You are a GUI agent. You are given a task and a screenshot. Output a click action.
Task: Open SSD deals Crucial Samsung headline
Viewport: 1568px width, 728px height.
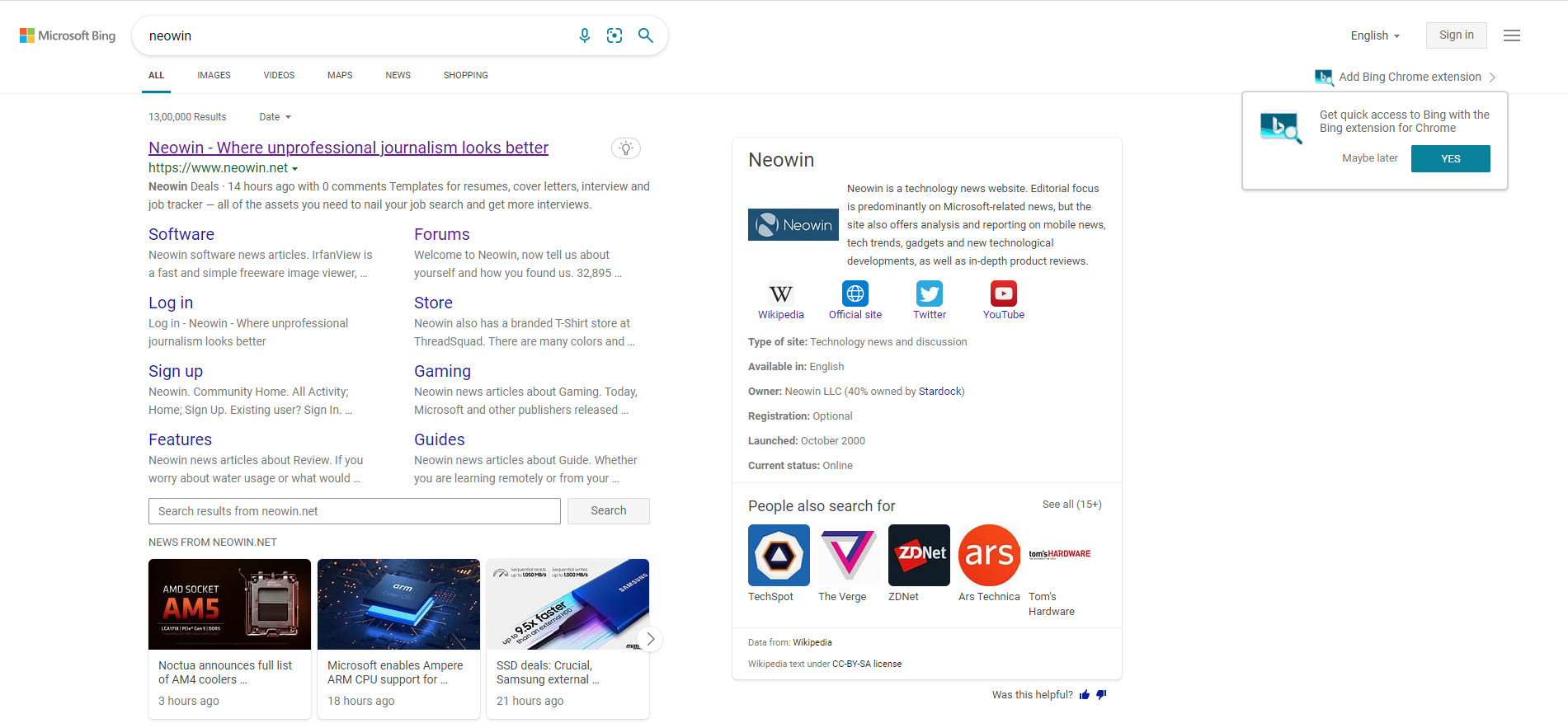(x=548, y=673)
